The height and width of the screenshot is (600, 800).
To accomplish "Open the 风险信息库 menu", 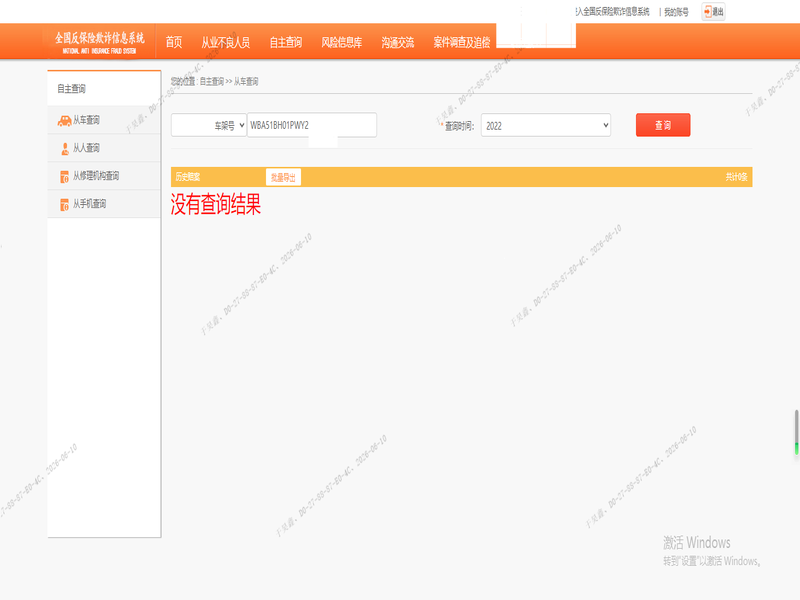I will pyautogui.click(x=341, y=42).
